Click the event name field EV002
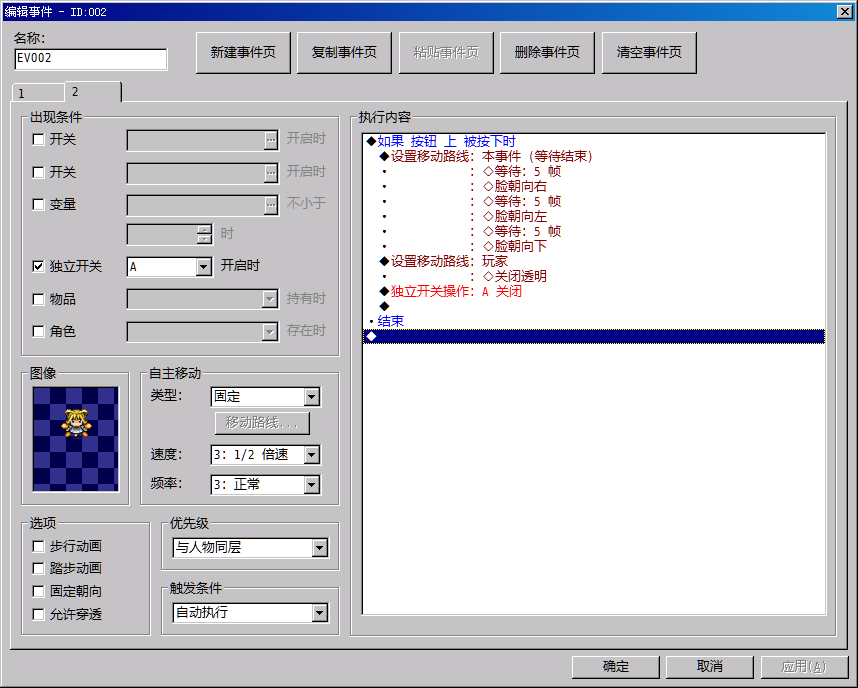The width and height of the screenshot is (858, 688). pyautogui.click(x=91, y=59)
